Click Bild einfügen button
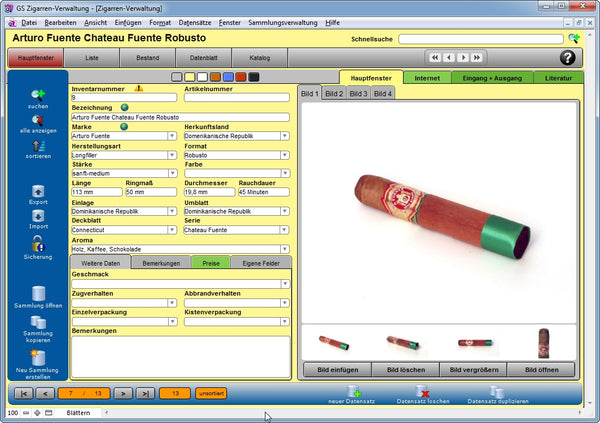The image size is (600, 423). pos(338,370)
